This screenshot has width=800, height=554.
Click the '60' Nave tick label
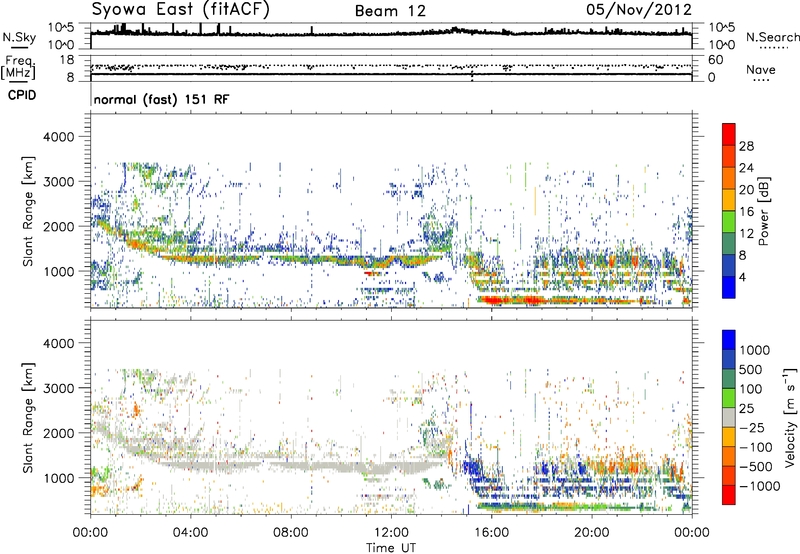click(715, 60)
